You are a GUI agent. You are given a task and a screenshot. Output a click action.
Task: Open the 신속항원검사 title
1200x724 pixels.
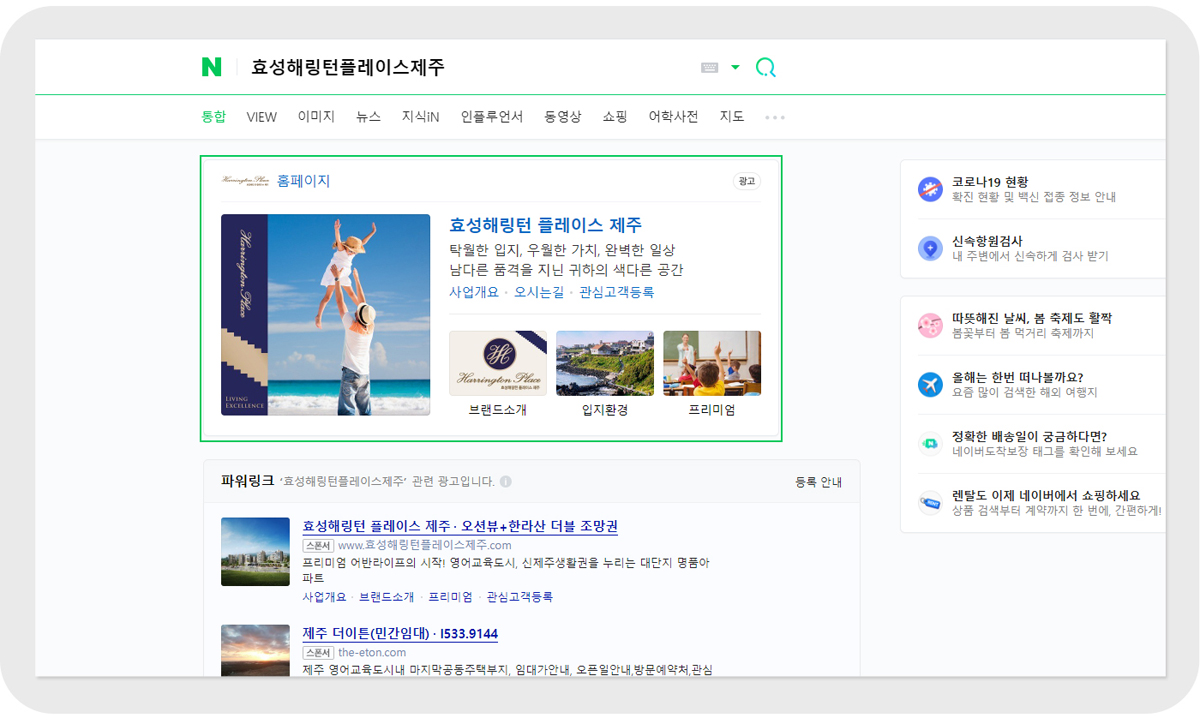(987, 241)
